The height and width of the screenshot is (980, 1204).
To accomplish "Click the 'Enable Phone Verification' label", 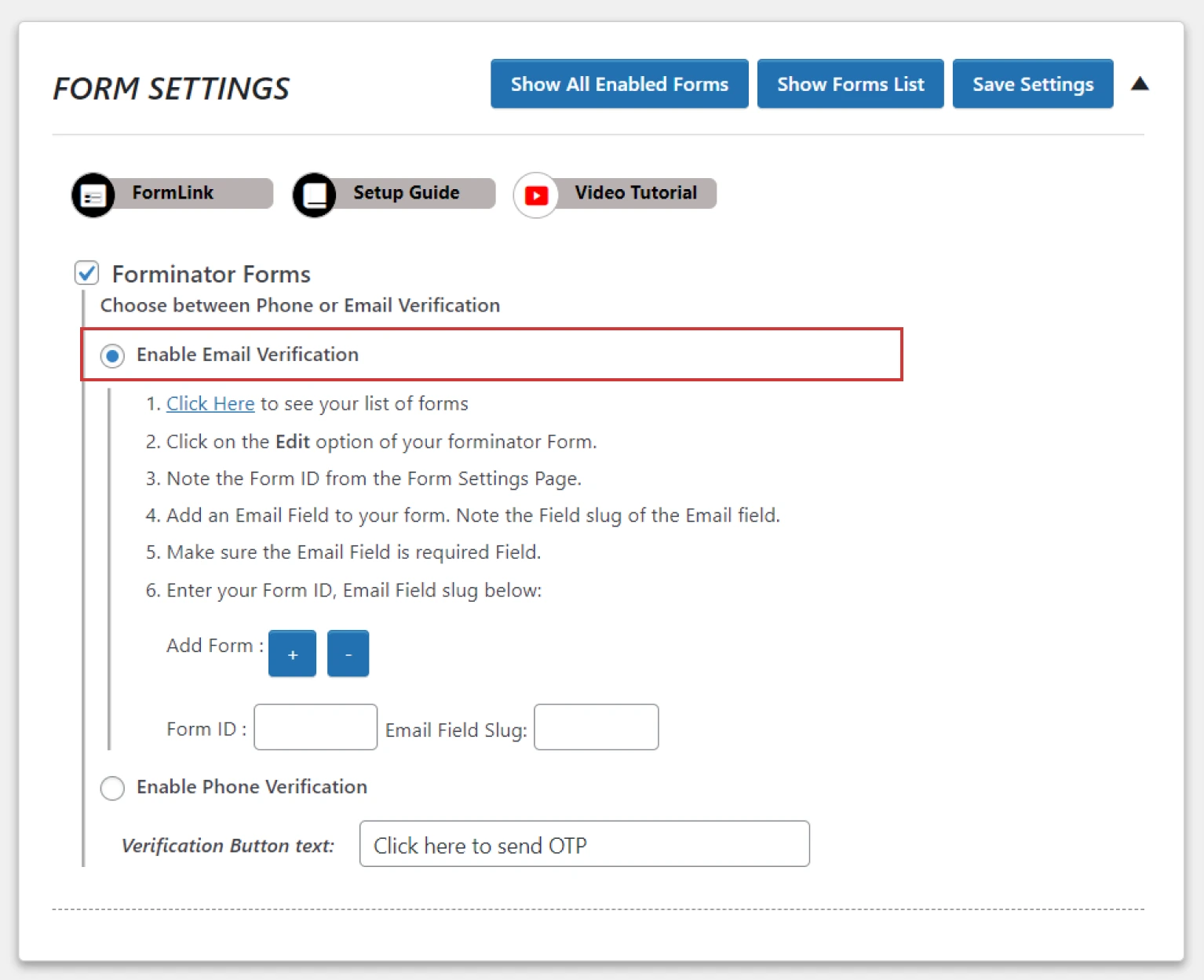I will click(252, 787).
